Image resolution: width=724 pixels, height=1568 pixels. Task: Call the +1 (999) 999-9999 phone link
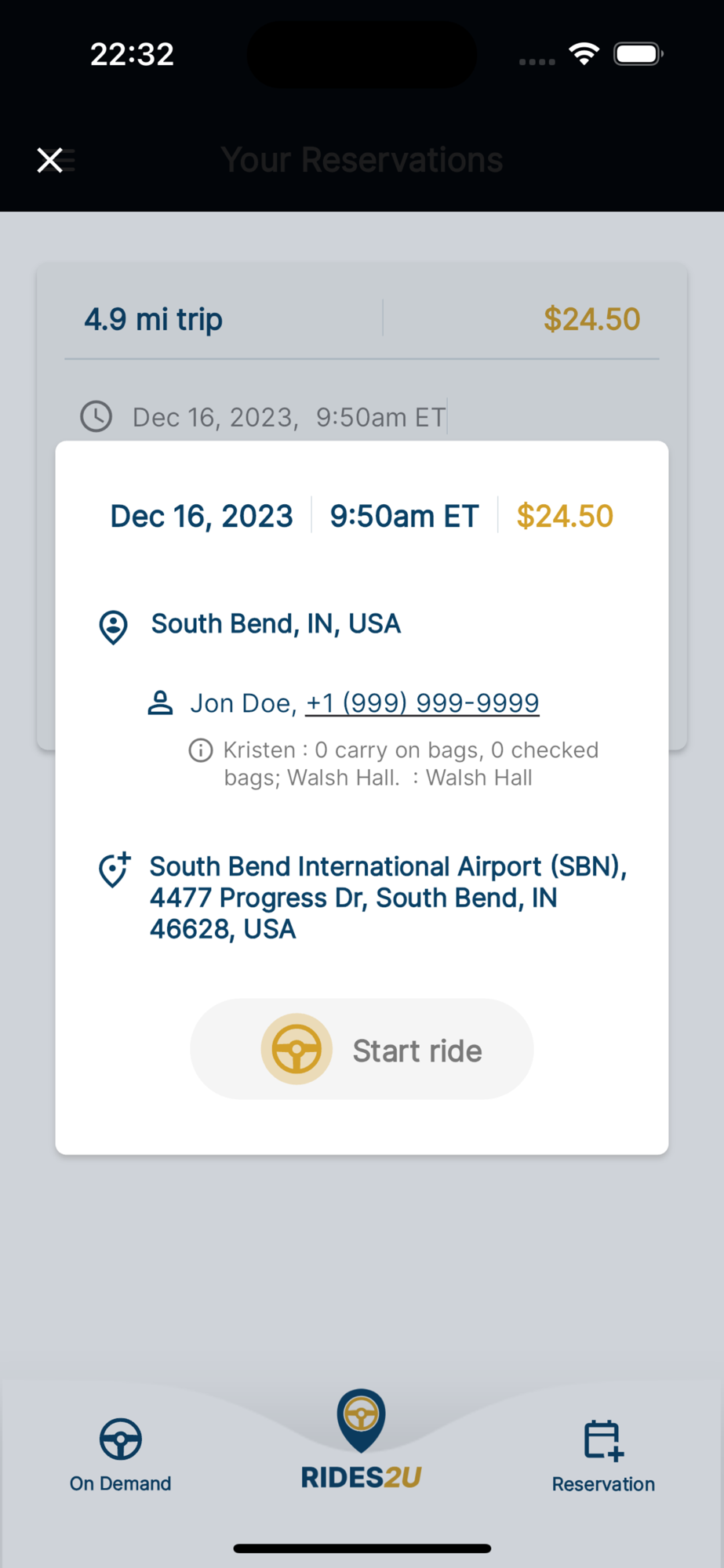(422, 703)
